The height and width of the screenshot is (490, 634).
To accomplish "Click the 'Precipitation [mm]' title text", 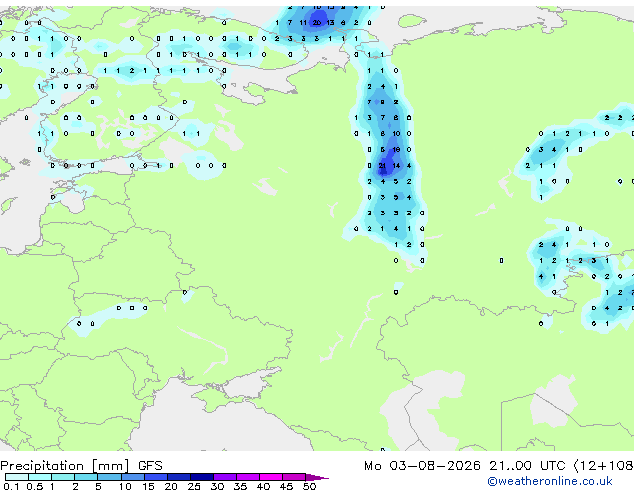I will (x=64, y=466).
